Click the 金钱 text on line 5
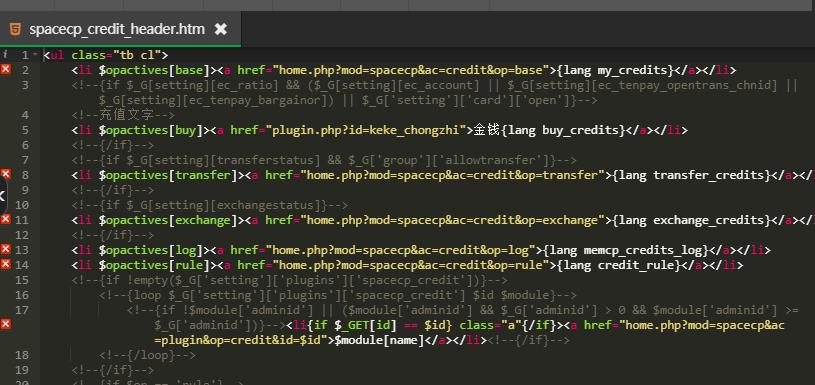 487,130
